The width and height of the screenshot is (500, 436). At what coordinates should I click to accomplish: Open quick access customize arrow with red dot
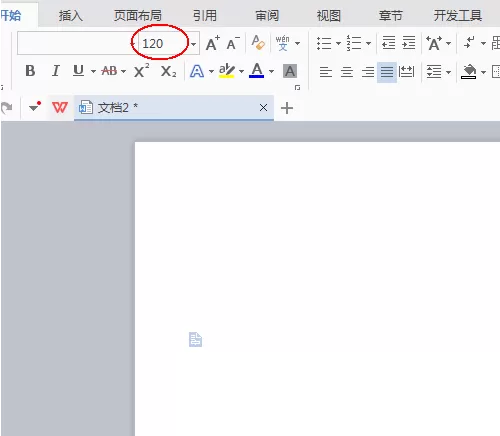[x=34, y=107]
